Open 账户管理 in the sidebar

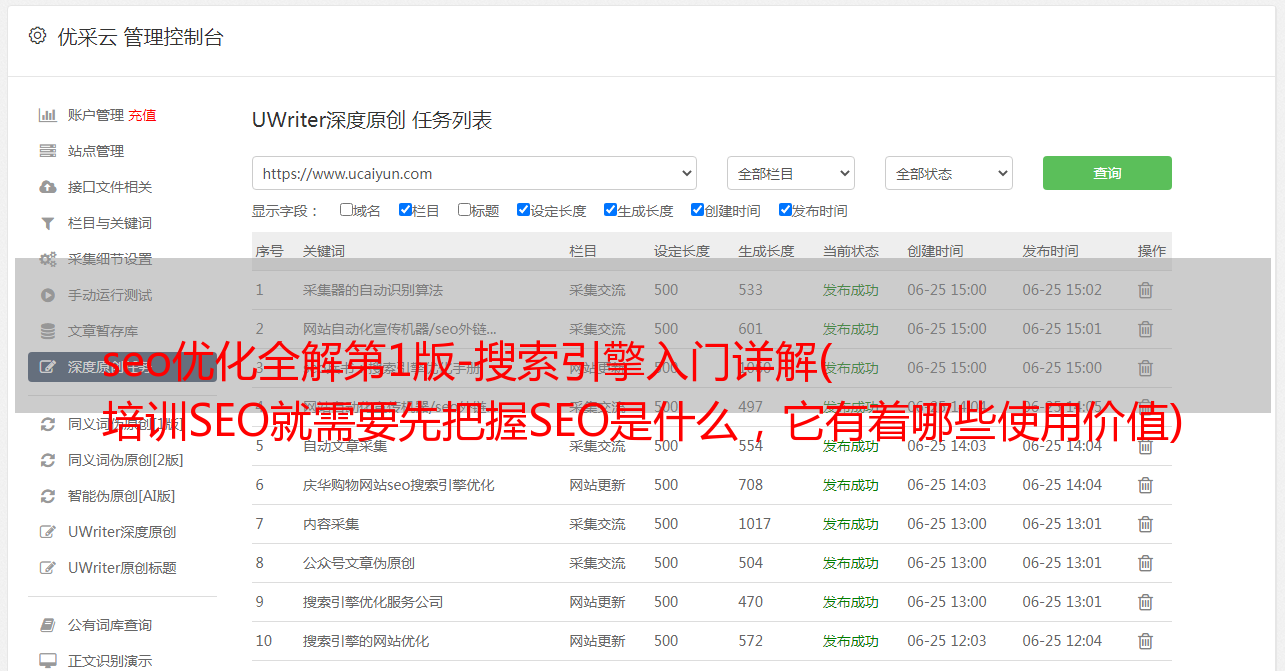click(96, 115)
